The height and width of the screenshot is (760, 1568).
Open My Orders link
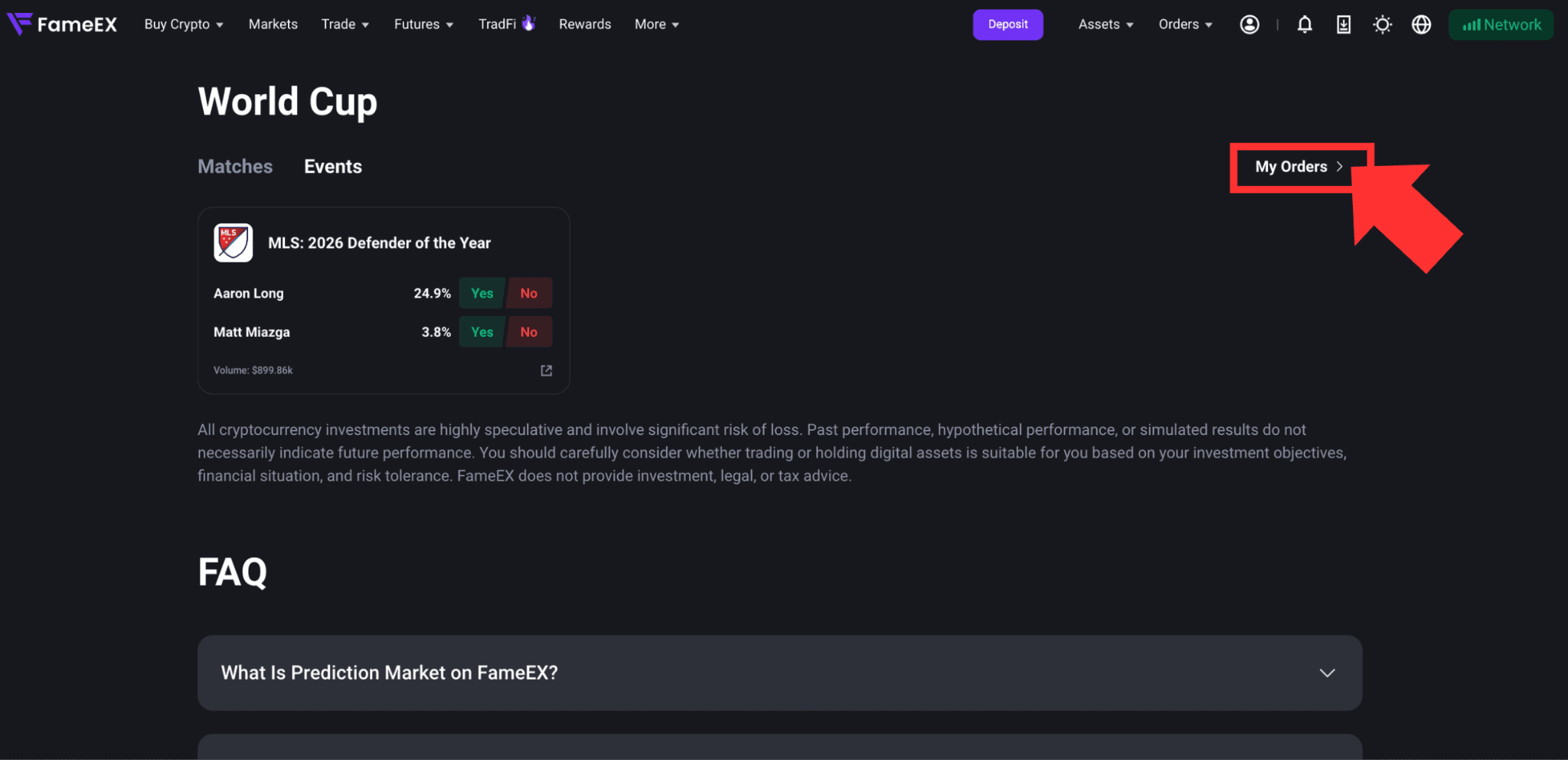(x=1299, y=167)
